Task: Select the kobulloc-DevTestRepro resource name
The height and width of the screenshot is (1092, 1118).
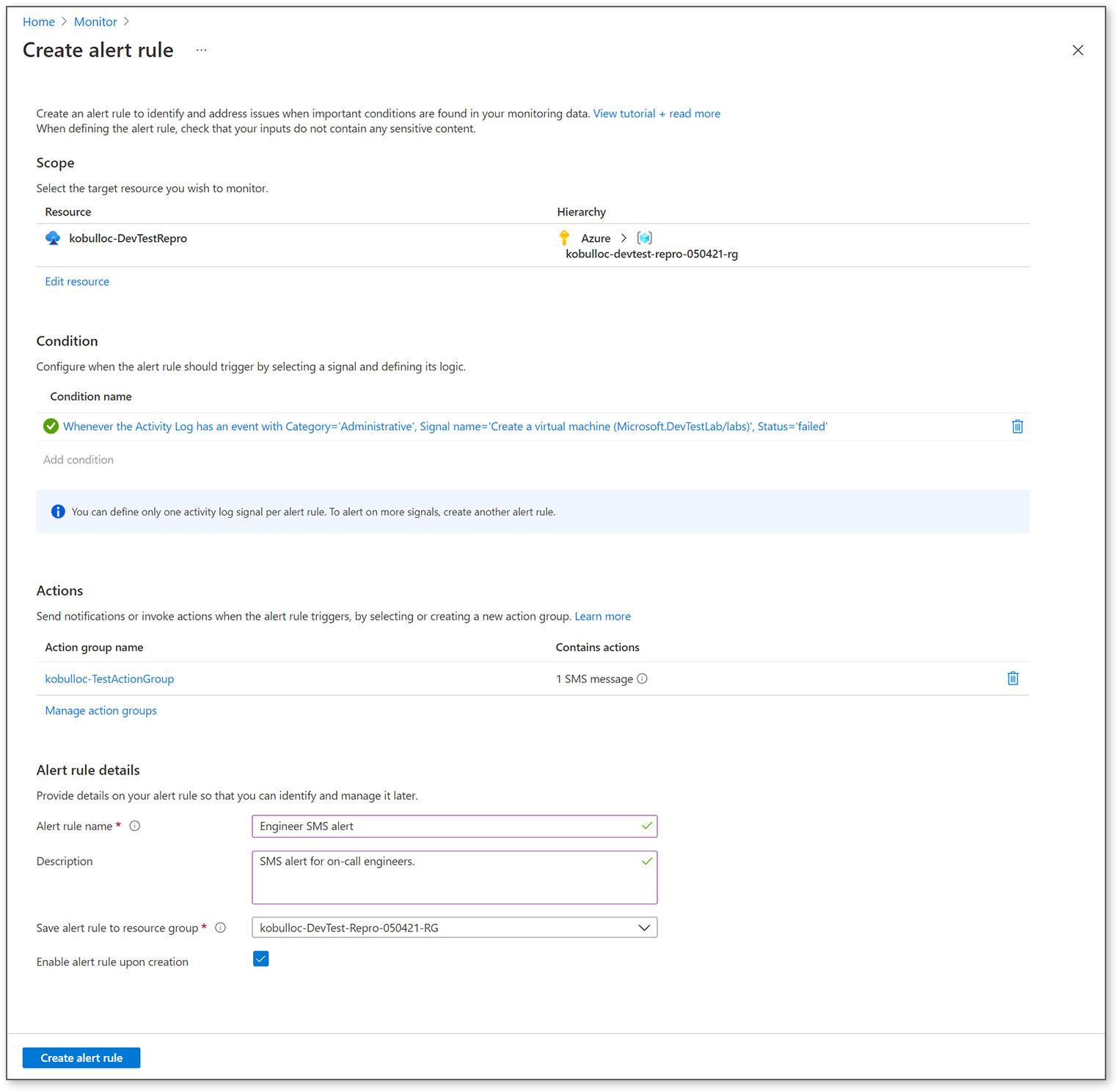Action: [x=128, y=238]
